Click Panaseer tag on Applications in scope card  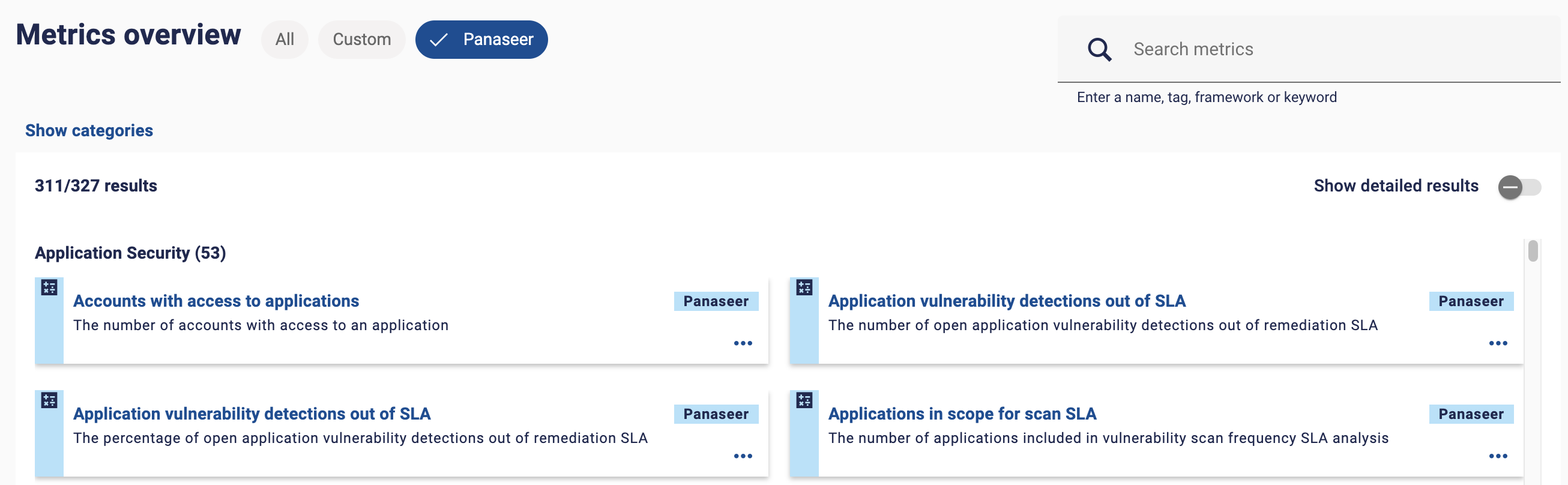coord(1471,414)
